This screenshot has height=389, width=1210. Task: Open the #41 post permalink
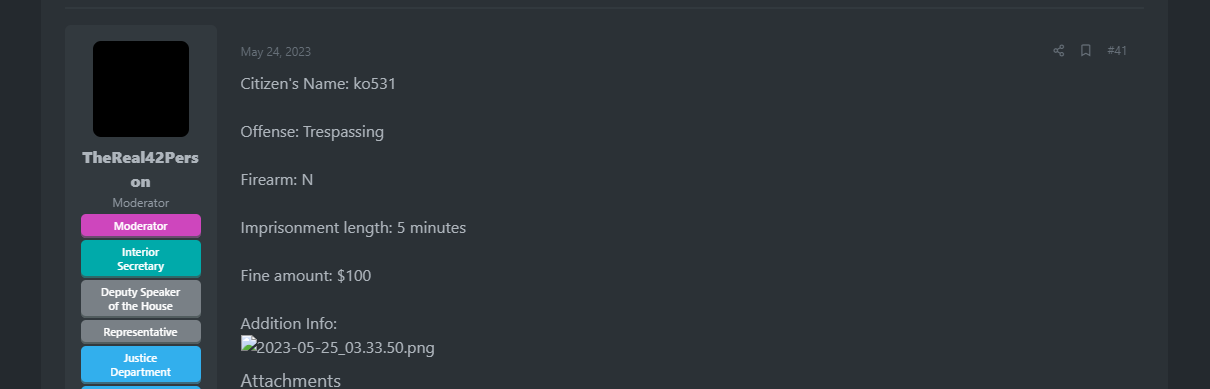coord(1117,51)
